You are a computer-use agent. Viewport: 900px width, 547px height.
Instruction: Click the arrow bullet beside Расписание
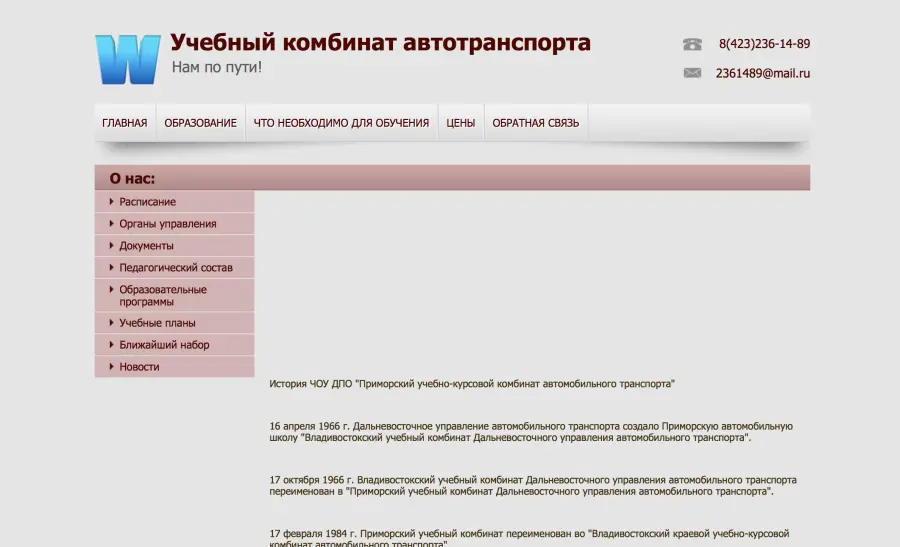coord(111,202)
